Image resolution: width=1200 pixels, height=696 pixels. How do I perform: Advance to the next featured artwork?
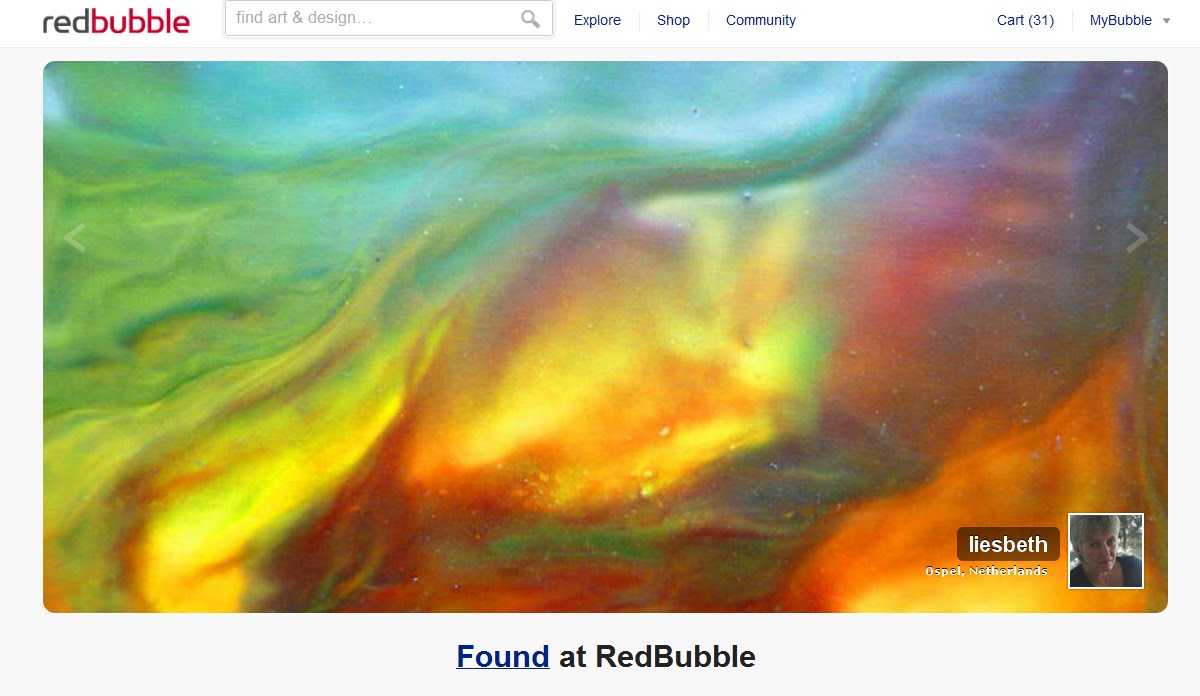coord(1137,238)
